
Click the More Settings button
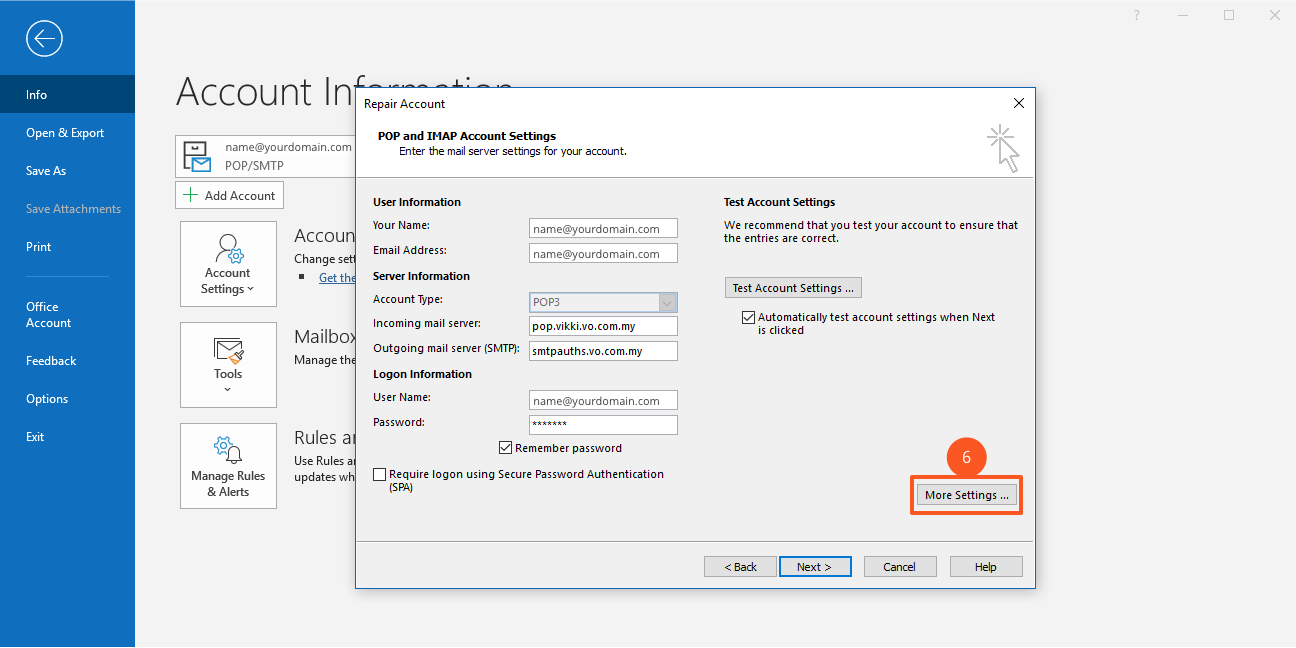[x=966, y=495]
